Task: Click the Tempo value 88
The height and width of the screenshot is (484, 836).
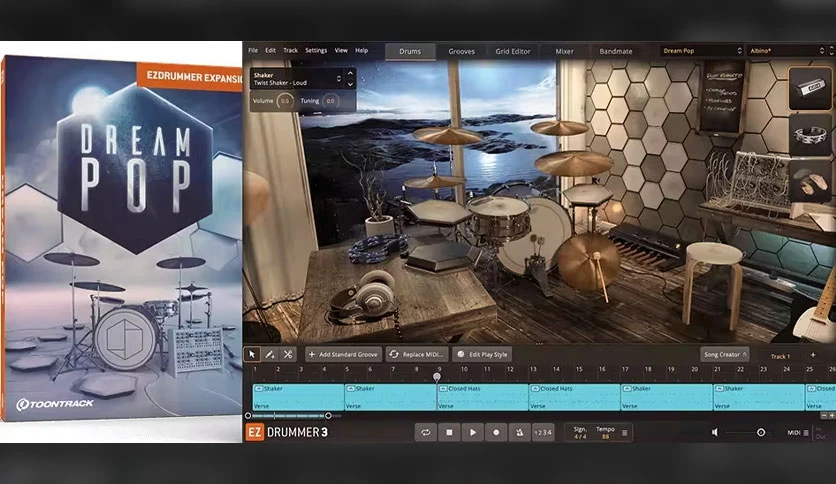Action: point(605,437)
